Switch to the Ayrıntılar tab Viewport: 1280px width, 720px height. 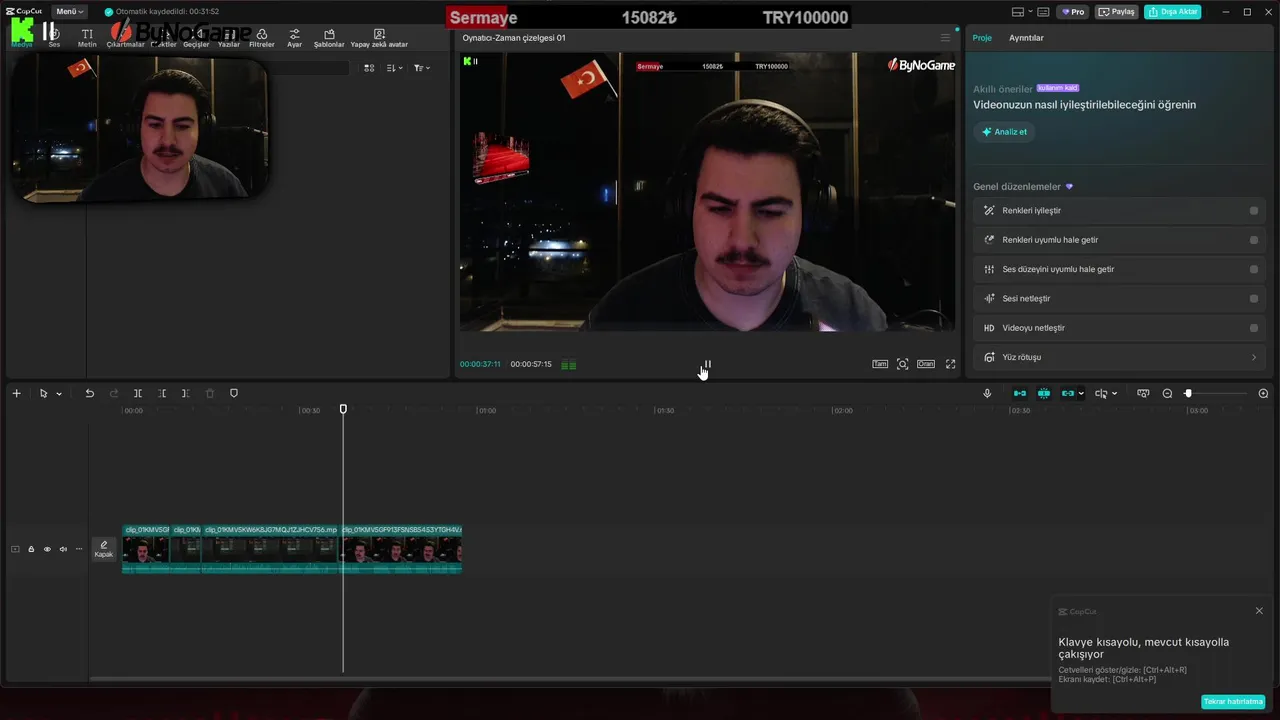click(x=1026, y=38)
